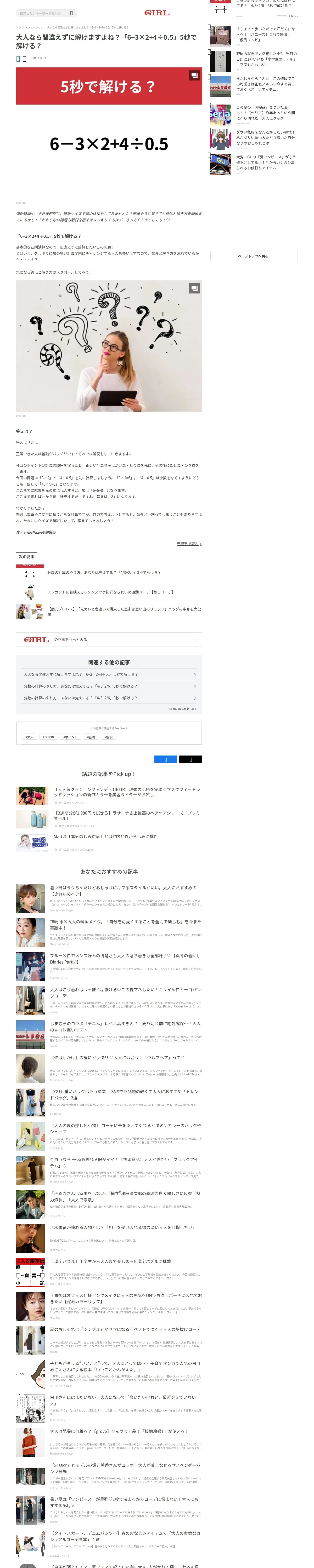
Task: Open recommended article 'しまむらのコラボ「デニム」'
Action: tap(125, 1027)
